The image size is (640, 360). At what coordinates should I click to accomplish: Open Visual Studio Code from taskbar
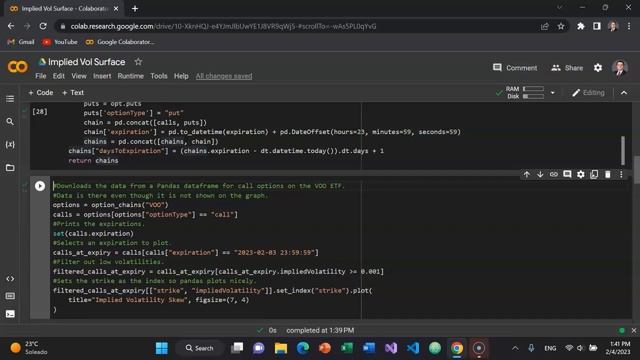413,348
